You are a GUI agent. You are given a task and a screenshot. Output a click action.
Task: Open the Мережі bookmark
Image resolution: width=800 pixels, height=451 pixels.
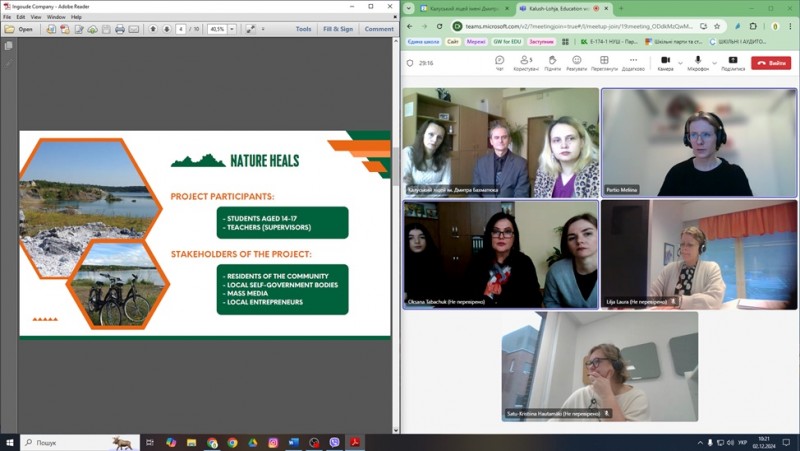476,41
